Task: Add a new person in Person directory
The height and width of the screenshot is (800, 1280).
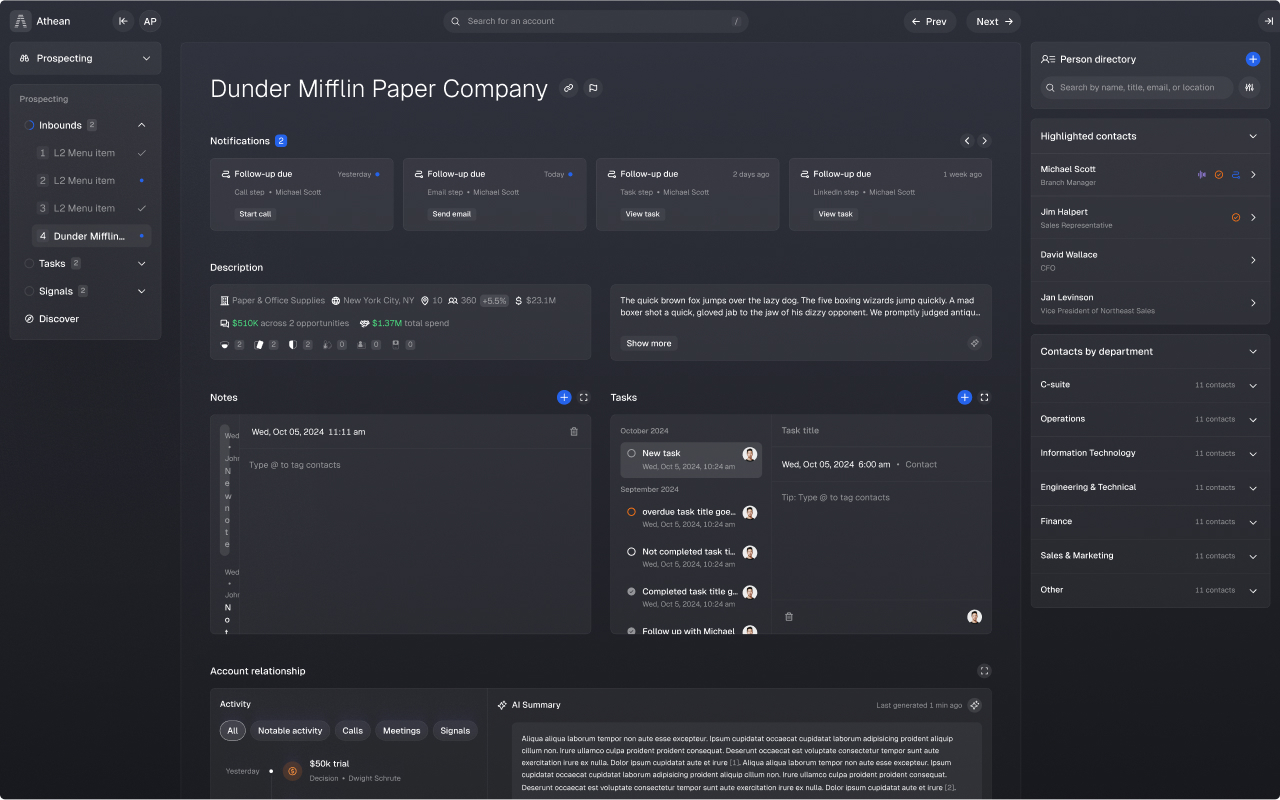Action: click(x=1252, y=59)
